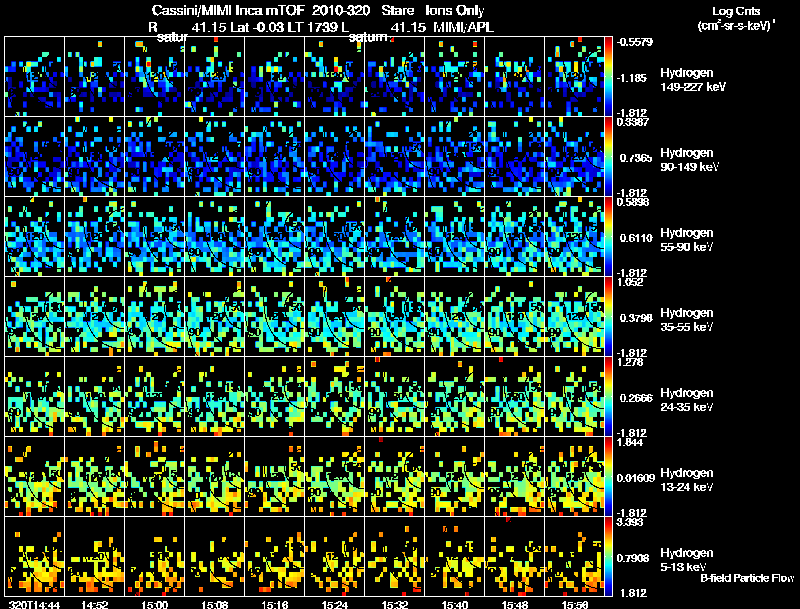
Task: Click the color bar beside Hydrogen 5-13 keV
Action: click(608, 557)
